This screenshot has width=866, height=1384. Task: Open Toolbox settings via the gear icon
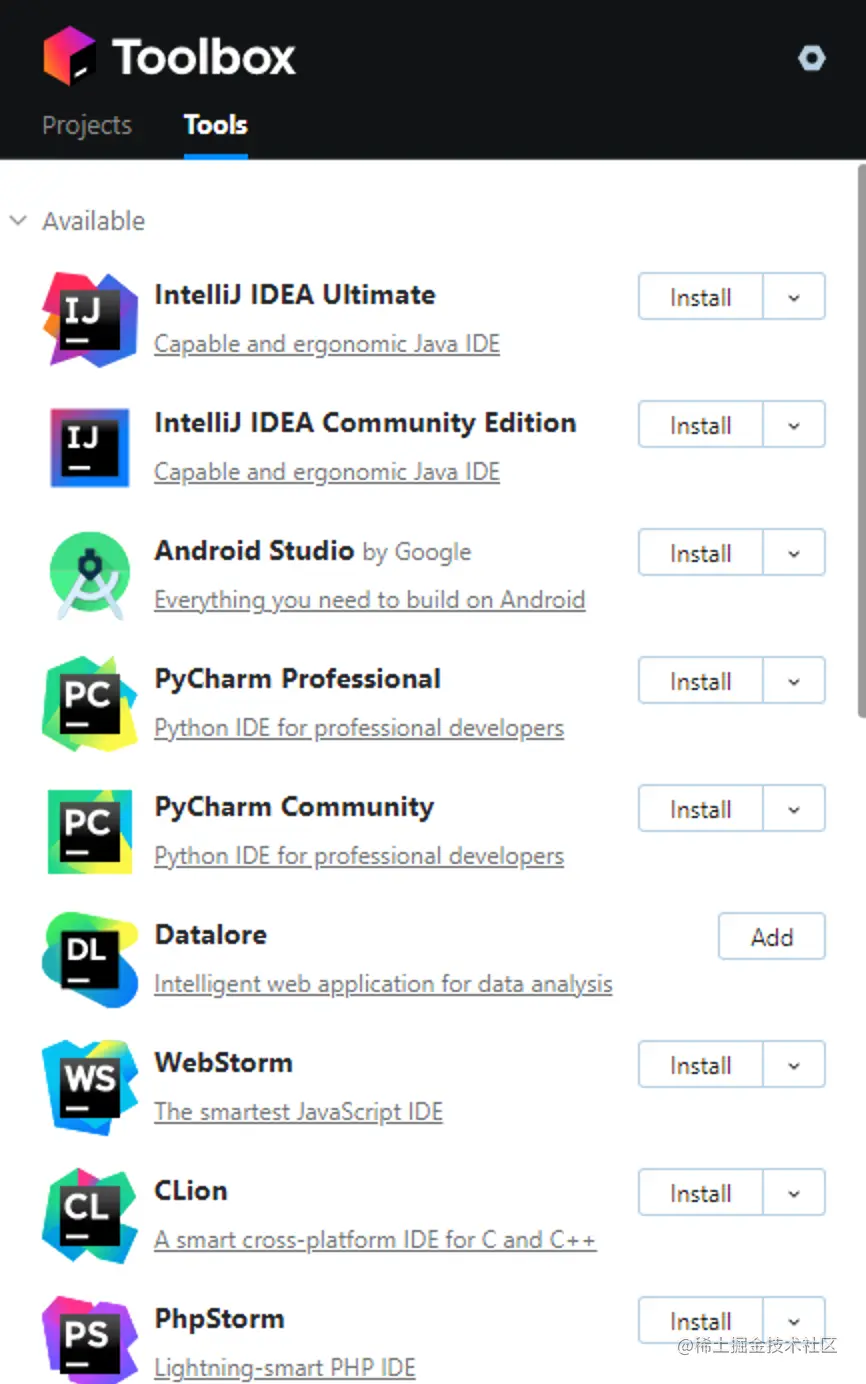coord(812,58)
